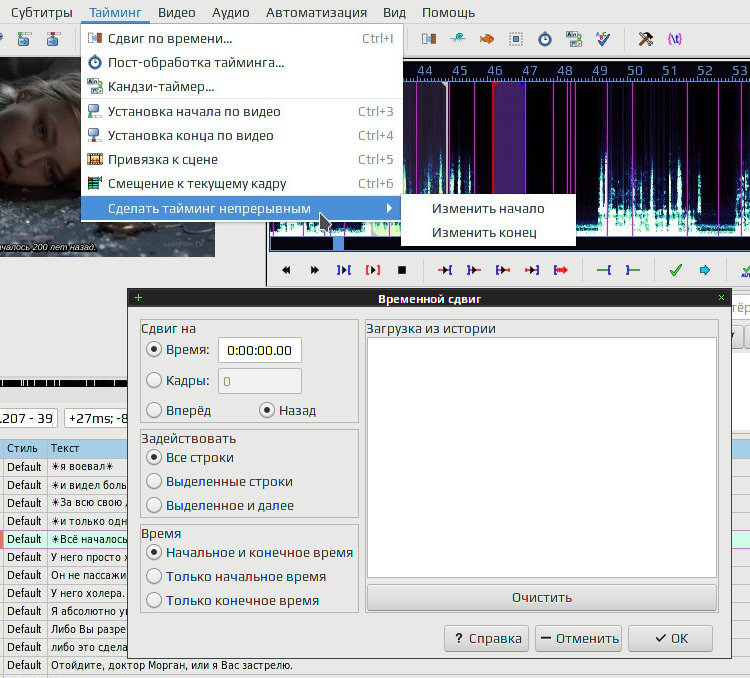Select Выделенные строки radio option
This screenshot has height=678, width=750.
[154, 481]
